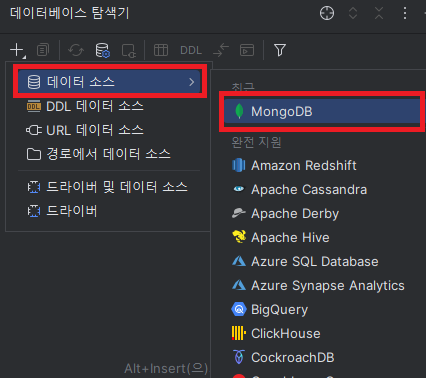Viewport: 426px width, 378px height.
Task: Click the expand all arrows icon
Action: [353, 13]
